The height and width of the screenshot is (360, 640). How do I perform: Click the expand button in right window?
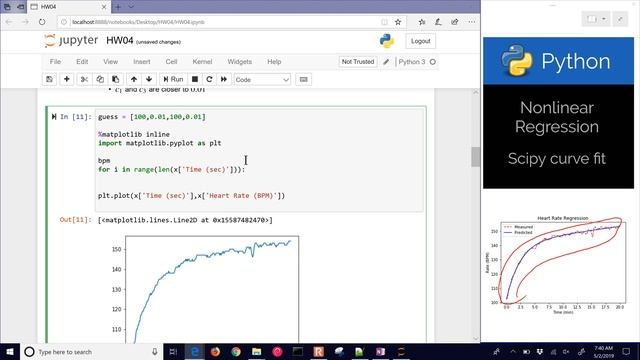tap(620, 19)
